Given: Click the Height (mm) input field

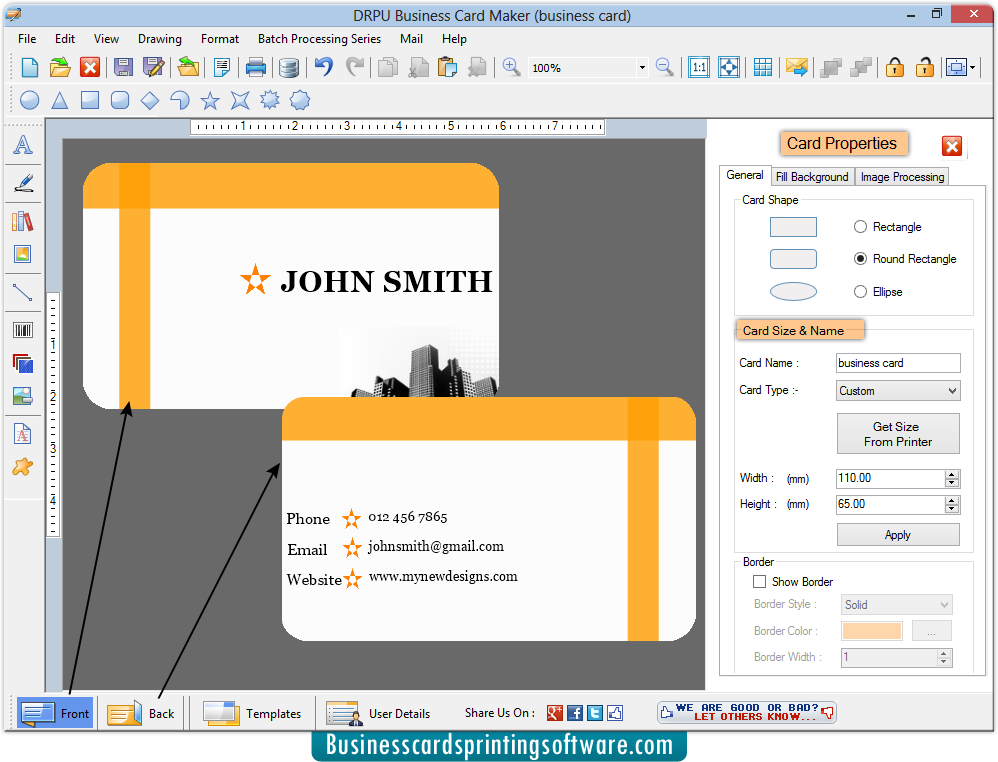Looking at the screenshot, I should (890, 504).
